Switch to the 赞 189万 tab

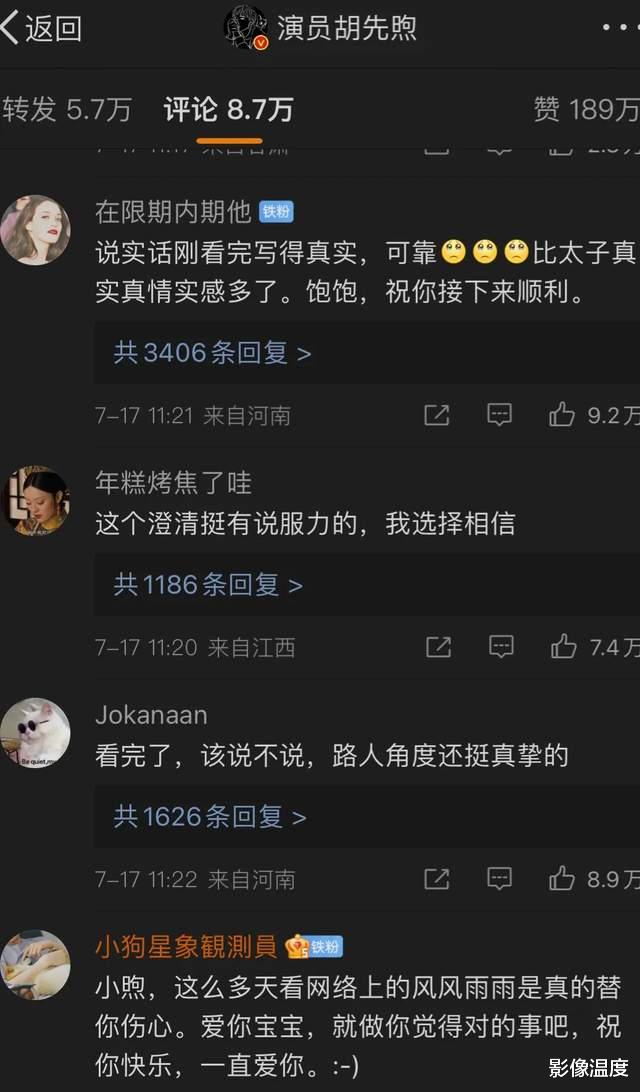[586, 109]
